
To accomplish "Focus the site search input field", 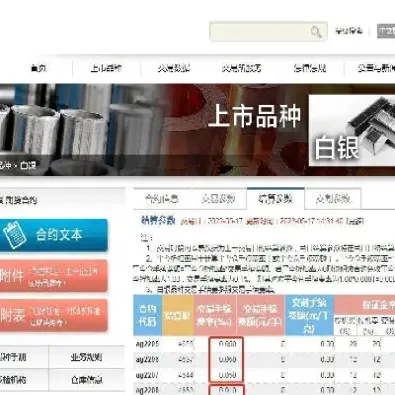I will point(268,32).
